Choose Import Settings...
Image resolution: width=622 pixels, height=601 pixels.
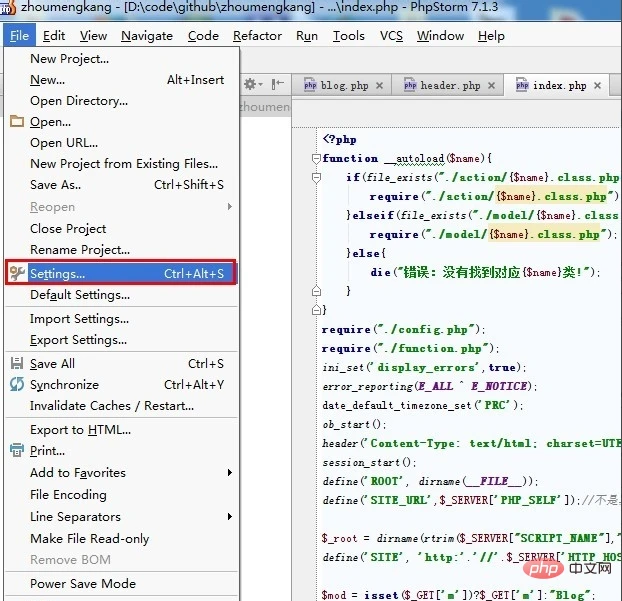click(121, 319)
